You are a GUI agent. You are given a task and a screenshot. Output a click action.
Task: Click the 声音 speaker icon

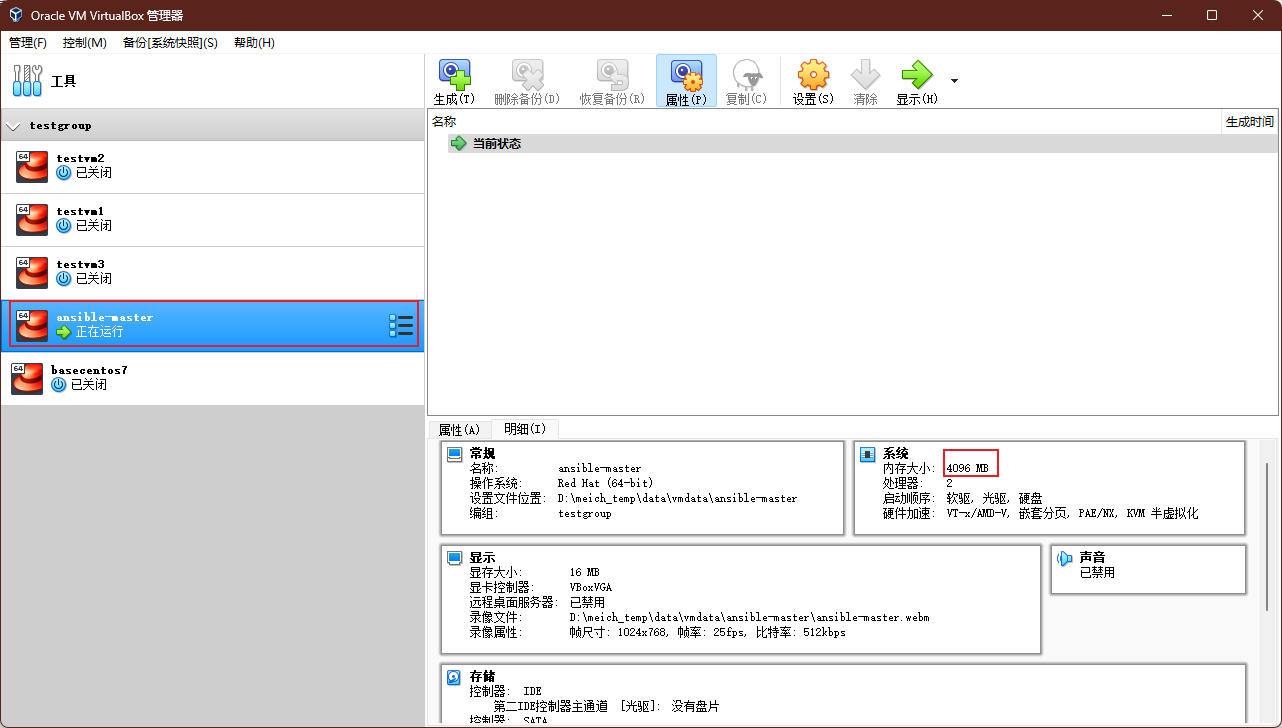click(1065, 558)
